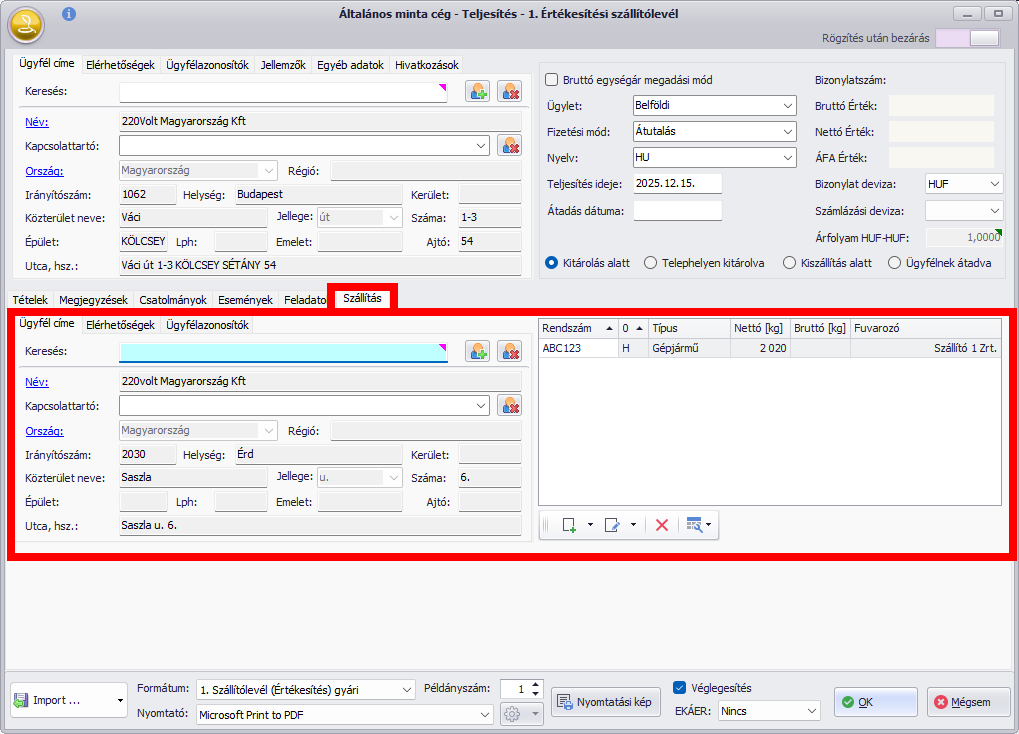
Task: Uncheck the Véglegesítés checkbox
Action: click(x=680, y=688)
